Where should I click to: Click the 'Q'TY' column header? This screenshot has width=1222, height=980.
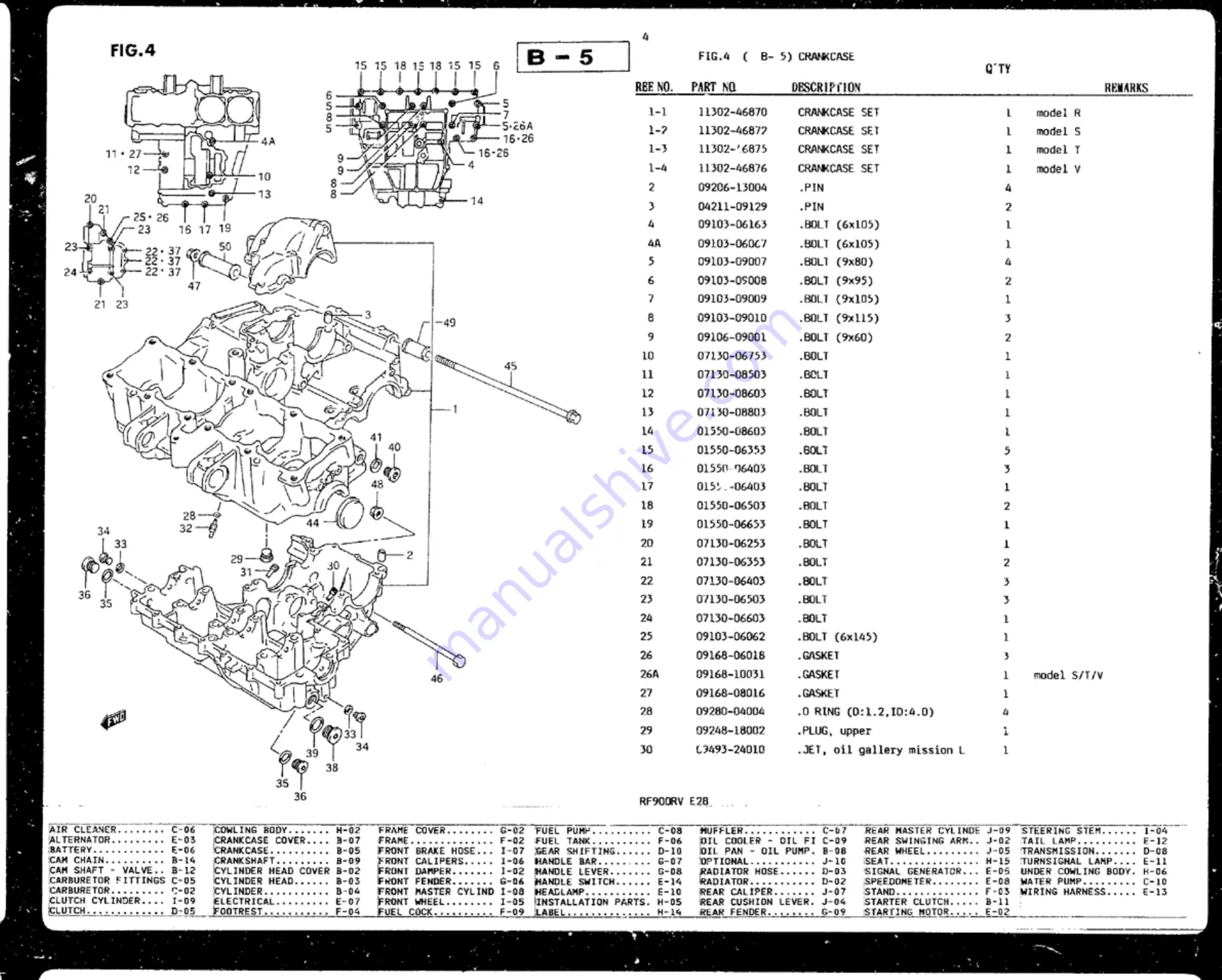pos(998,68)
